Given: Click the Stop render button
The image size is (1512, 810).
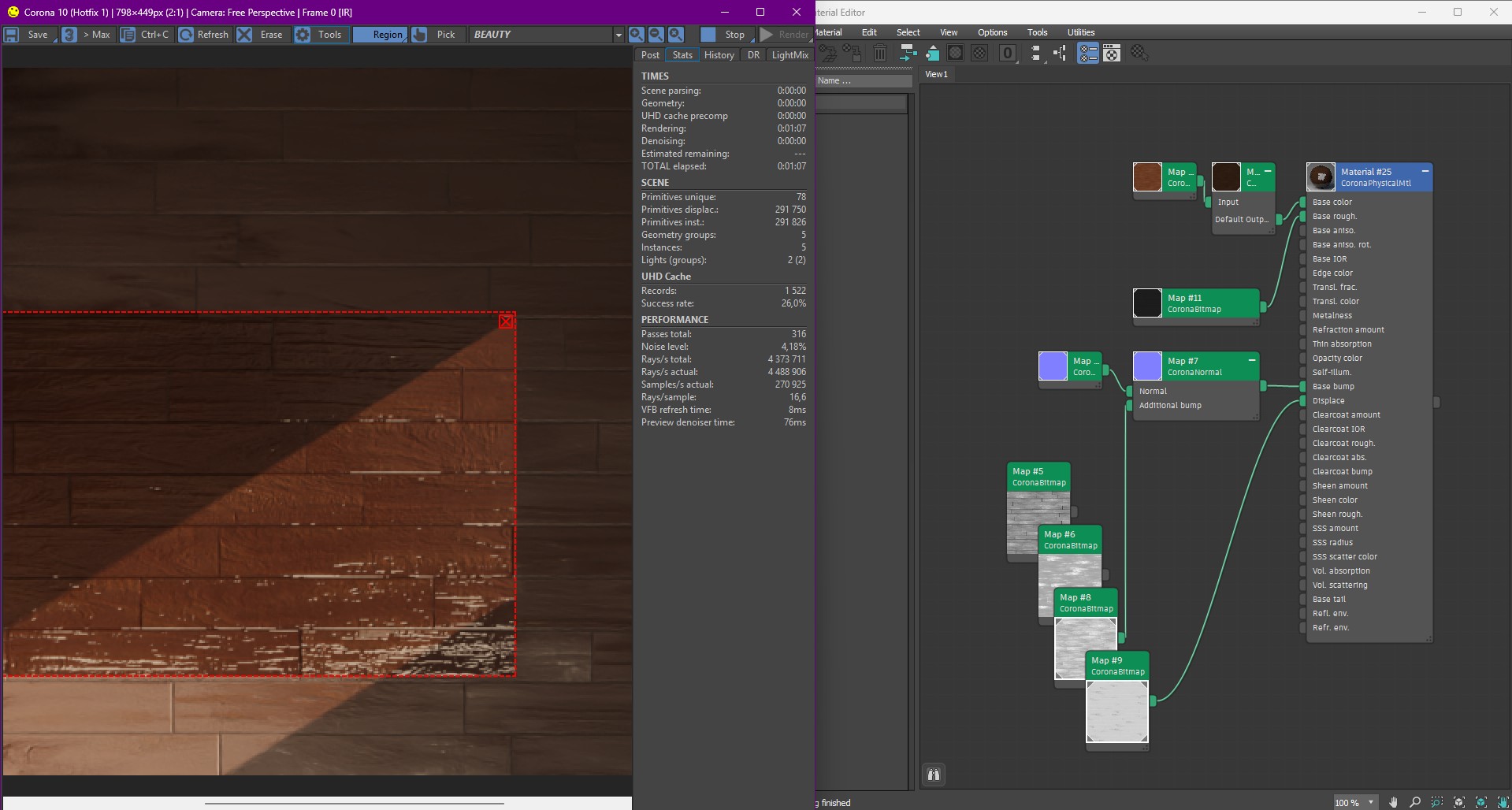Looking at the screenshot, I should pos(726,34).
